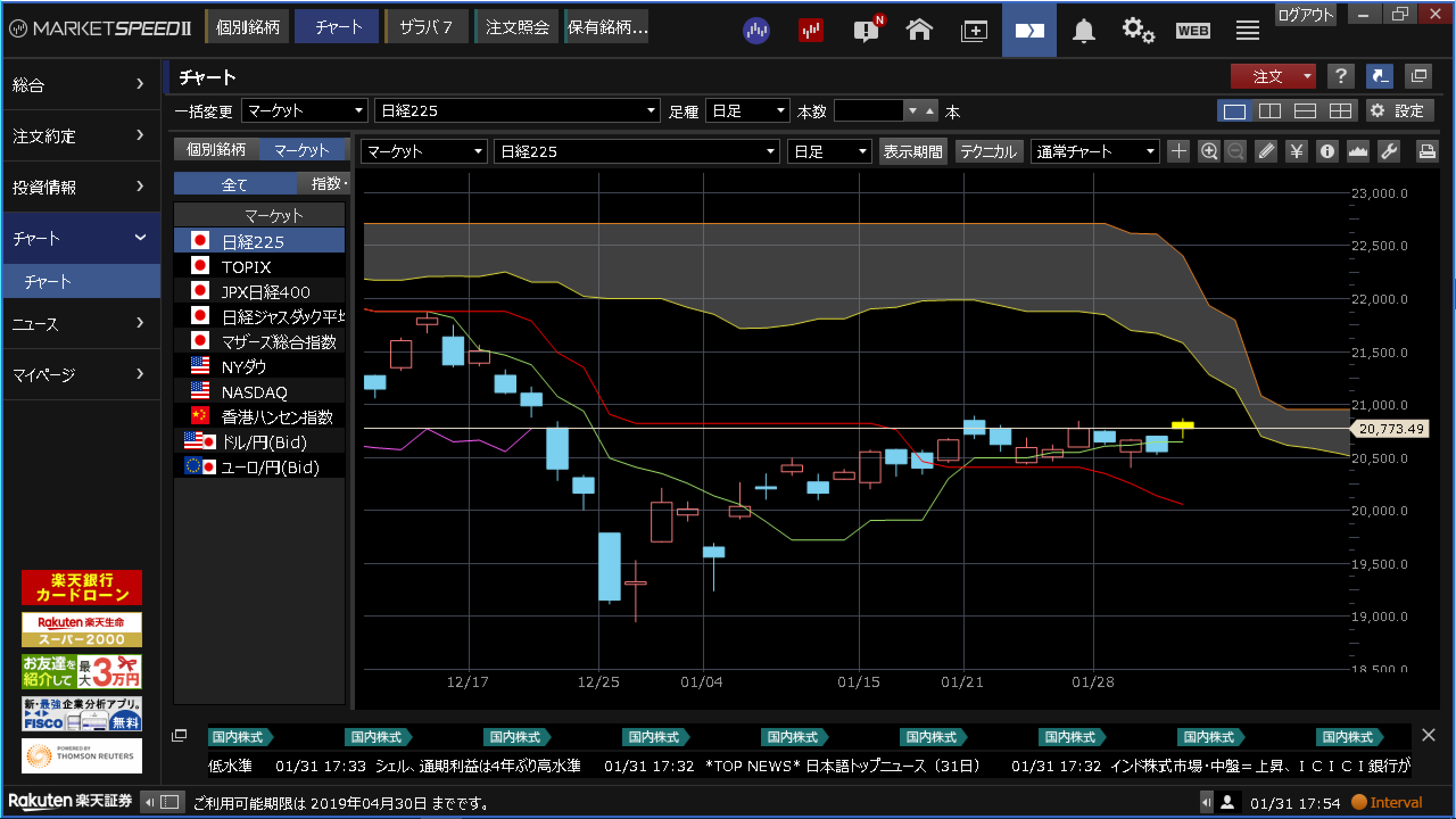Open the batch-change 日経225 dropdown
The height and width of the screenshot is (819, 1456).
point(517,110)
